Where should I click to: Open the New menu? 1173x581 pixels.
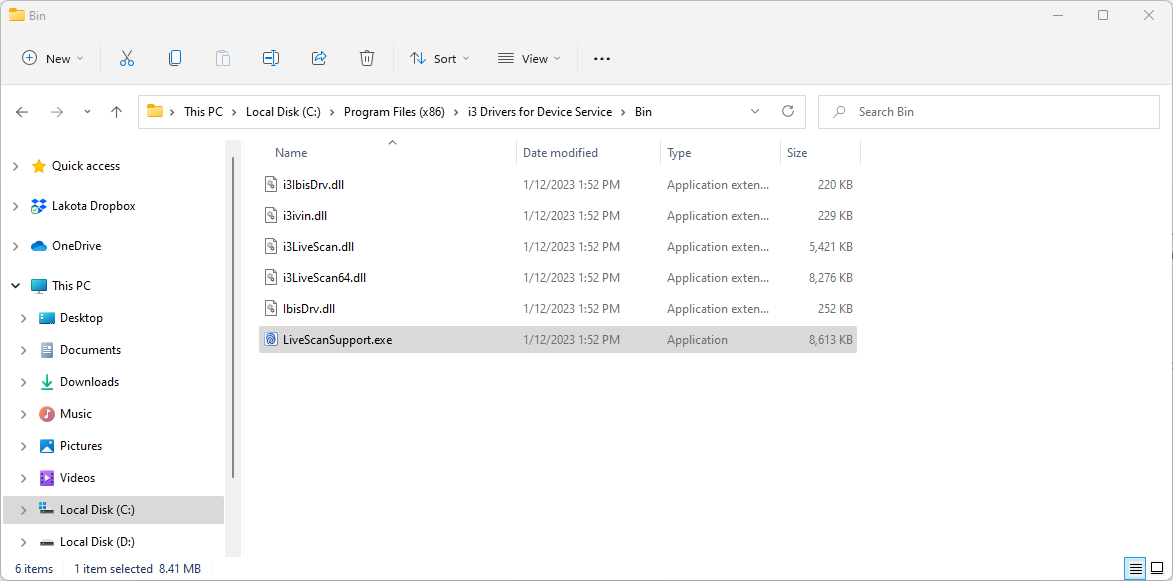(x=52, y=58)
